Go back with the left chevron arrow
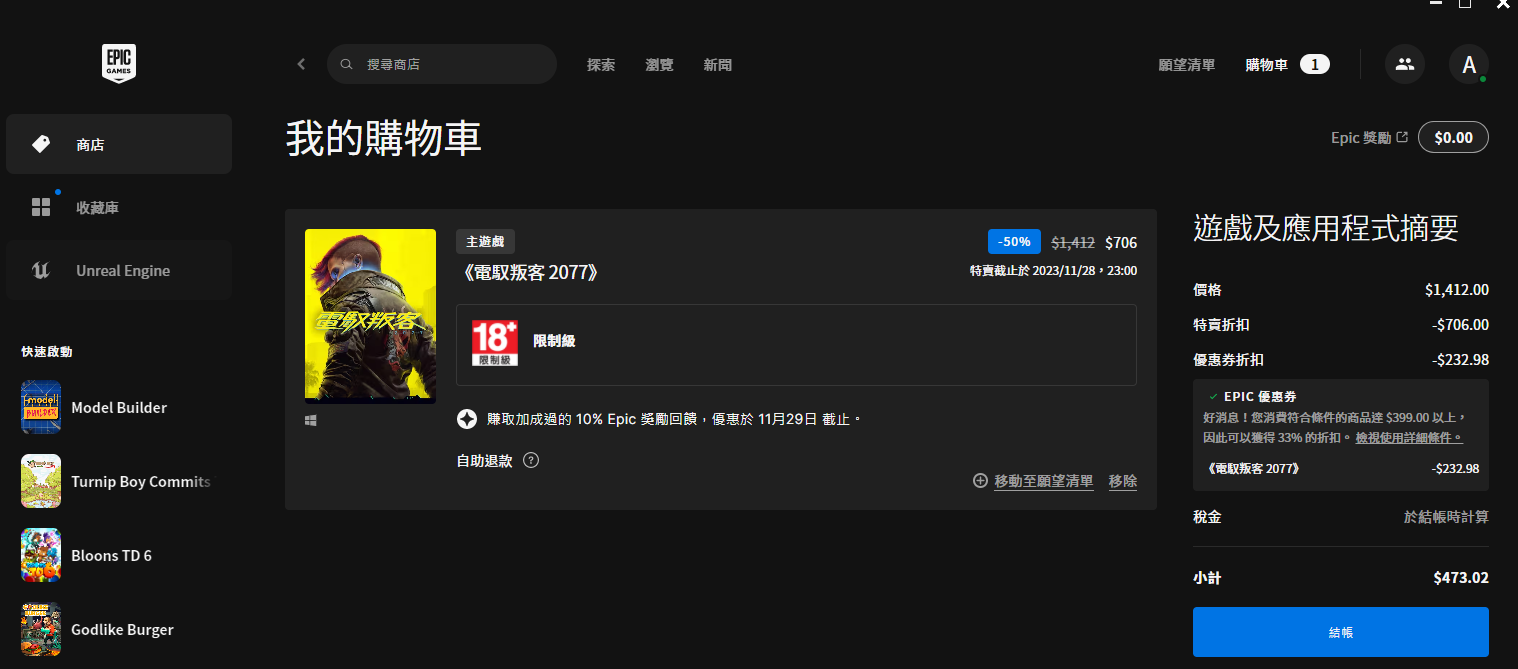 coord(301,64)
